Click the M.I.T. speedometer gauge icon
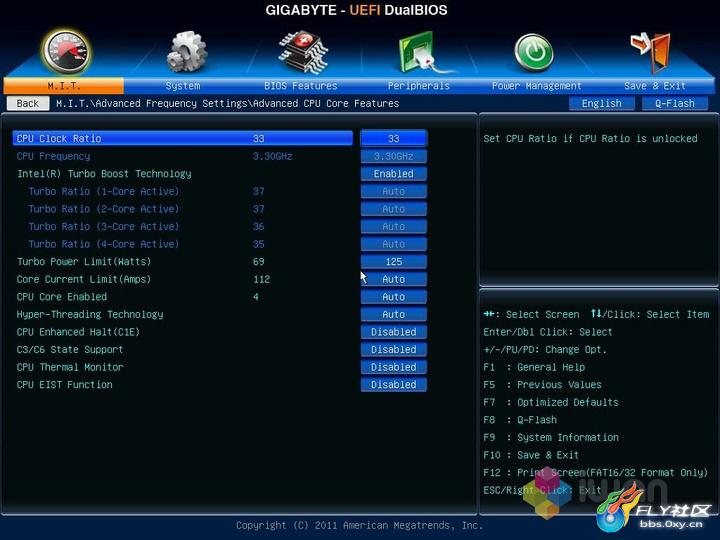The width and height of the screenshot is (720, 540). (66, 52)
